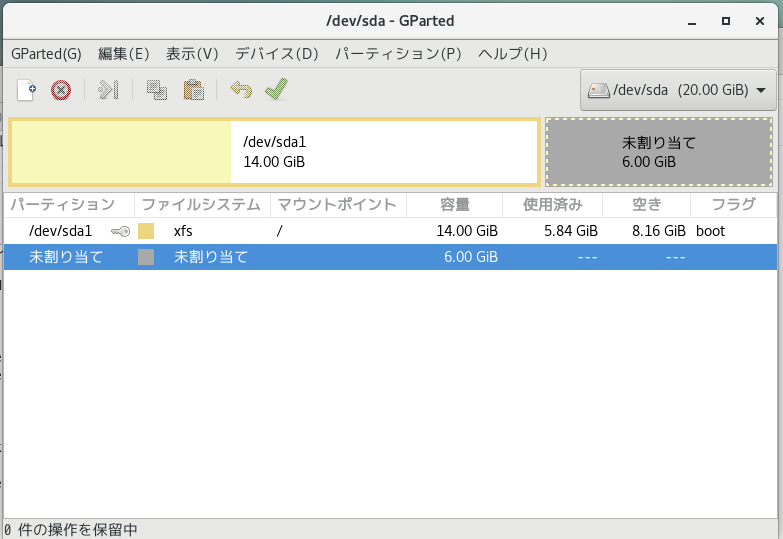783x539 pixels.
Task: Maximize the GParted window
Action: click(726, 21)
